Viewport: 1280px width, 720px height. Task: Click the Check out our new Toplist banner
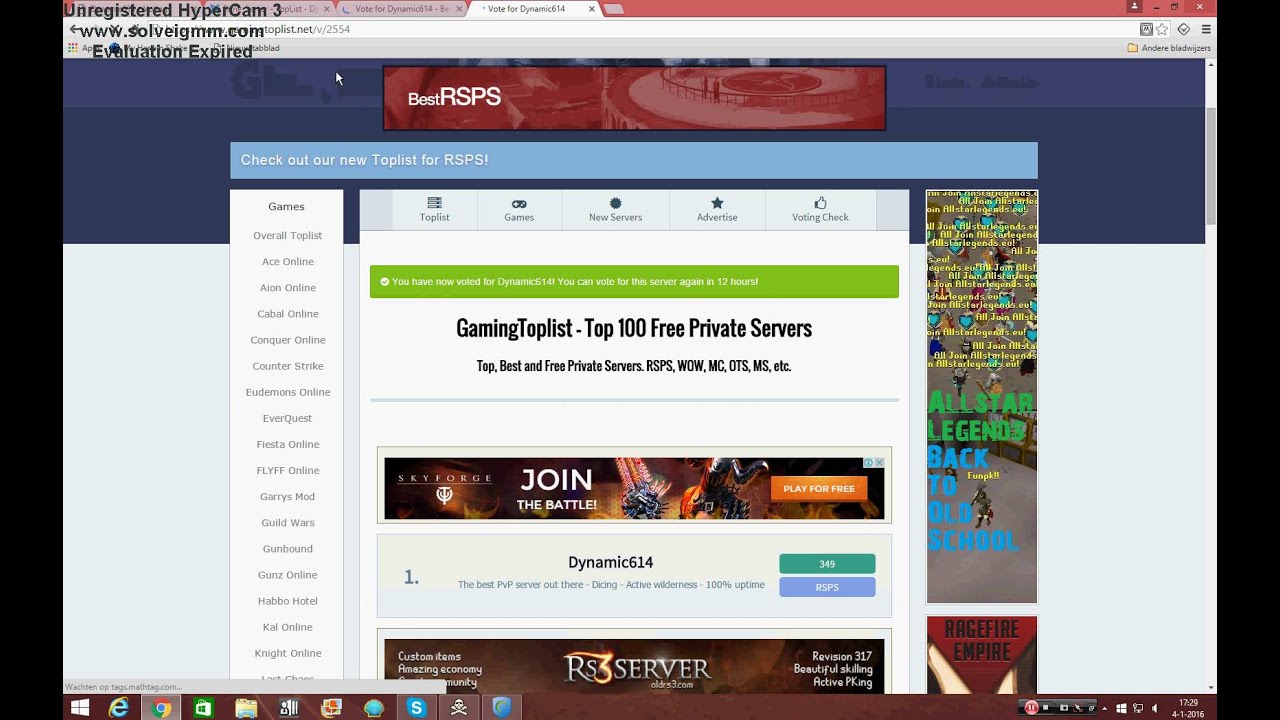pyautogui.click(x=633, y=160)
